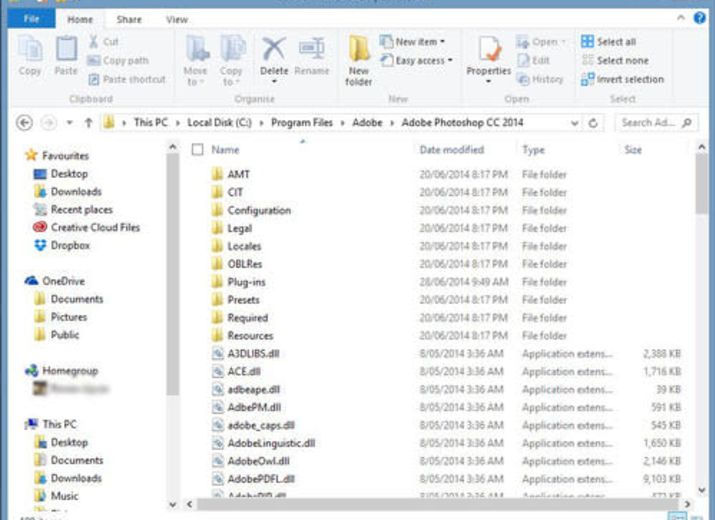Image resolution: width=715 pixels, height=520 pixels.
Task: Jump to Adobe in breadcrumb
Action: point(367,123)
